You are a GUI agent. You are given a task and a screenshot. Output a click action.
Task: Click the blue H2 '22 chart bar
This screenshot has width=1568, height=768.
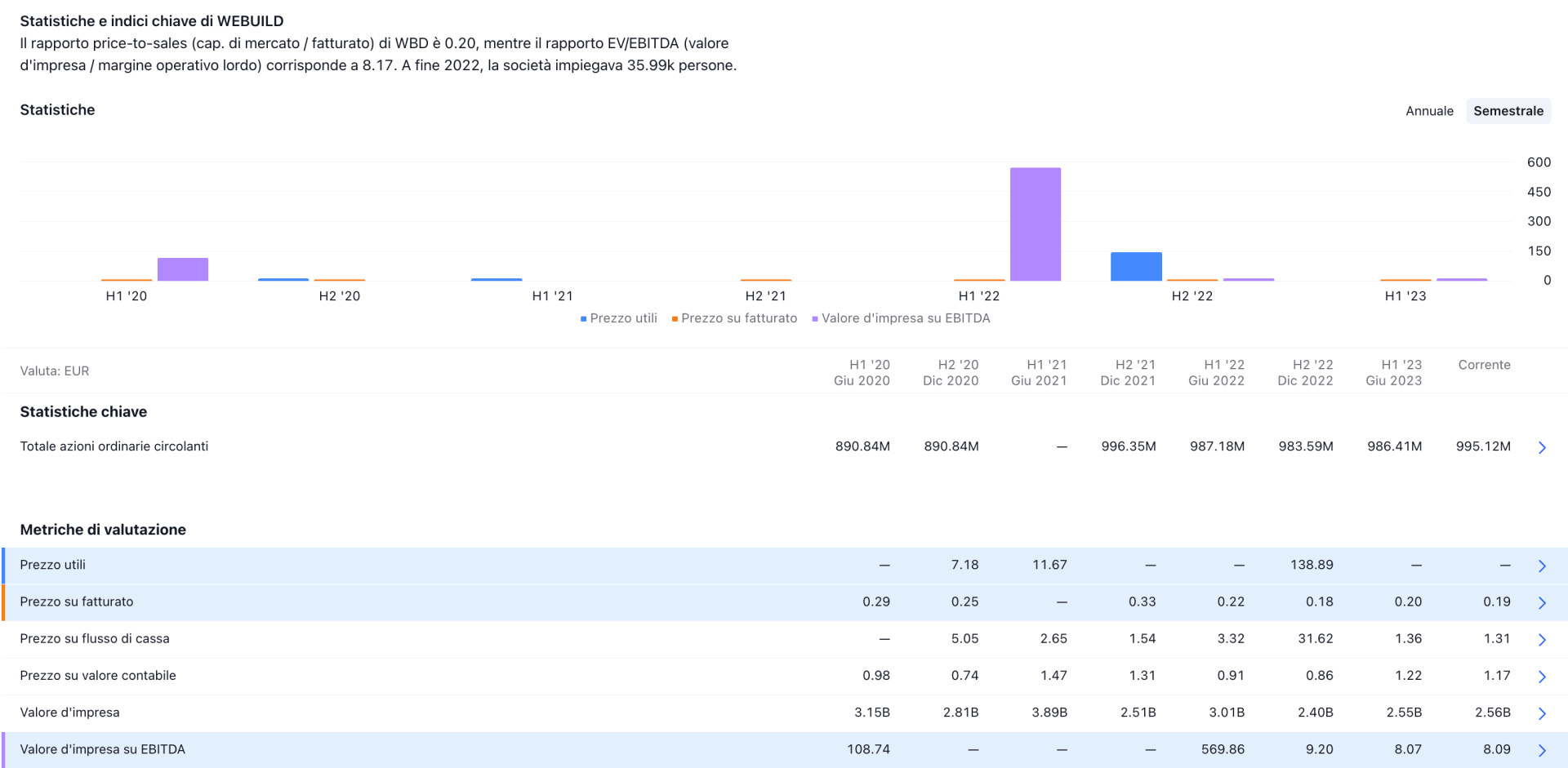1136,267
